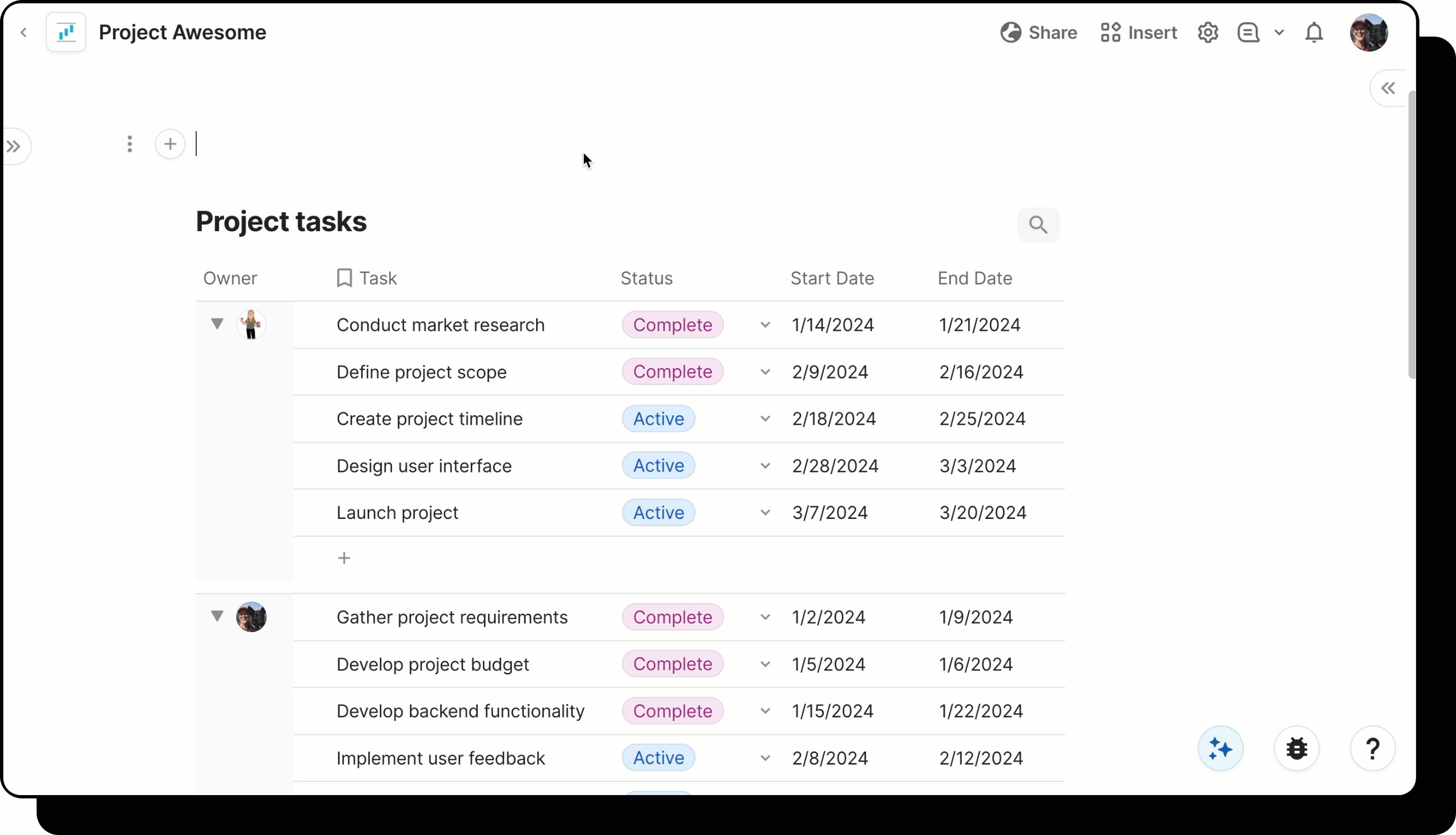Collapse the first owner's task group
Screen dimensions: 1456x835
tap(217, 323)
